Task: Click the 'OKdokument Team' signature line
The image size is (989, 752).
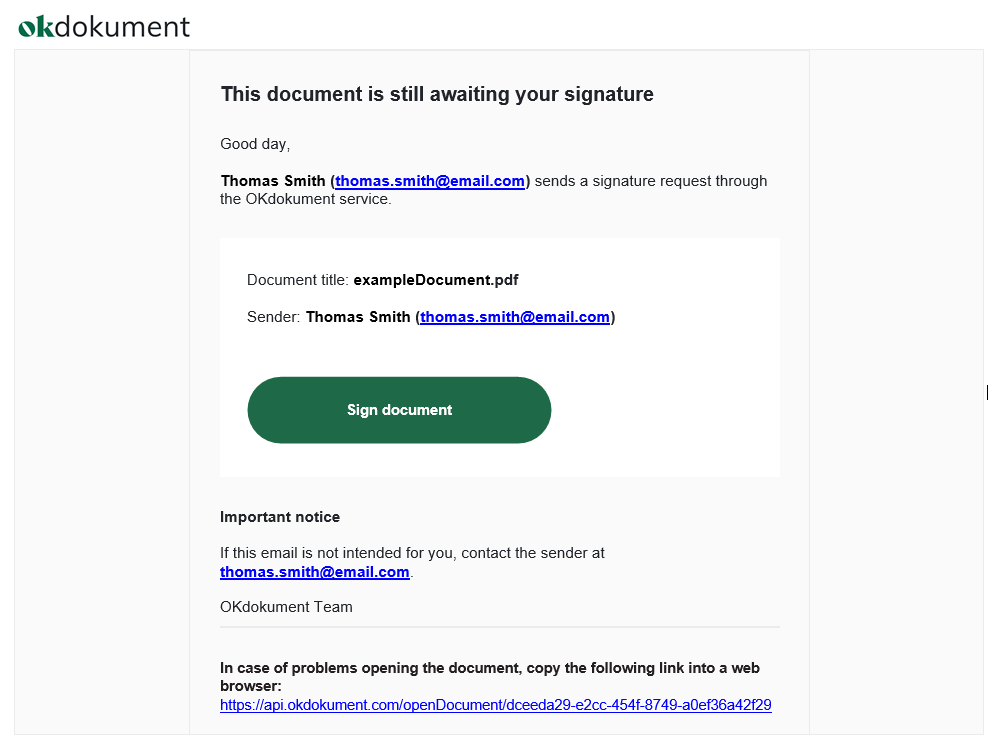Action: pos(286,607)
